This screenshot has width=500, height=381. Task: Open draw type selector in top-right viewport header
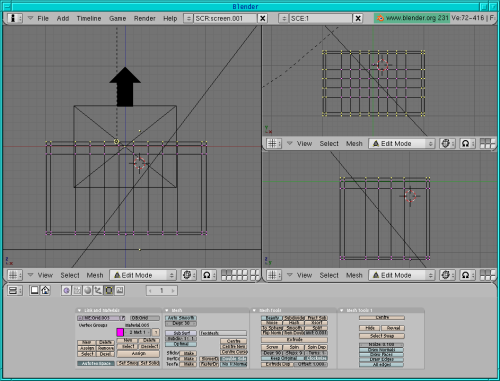coord(448,143)
